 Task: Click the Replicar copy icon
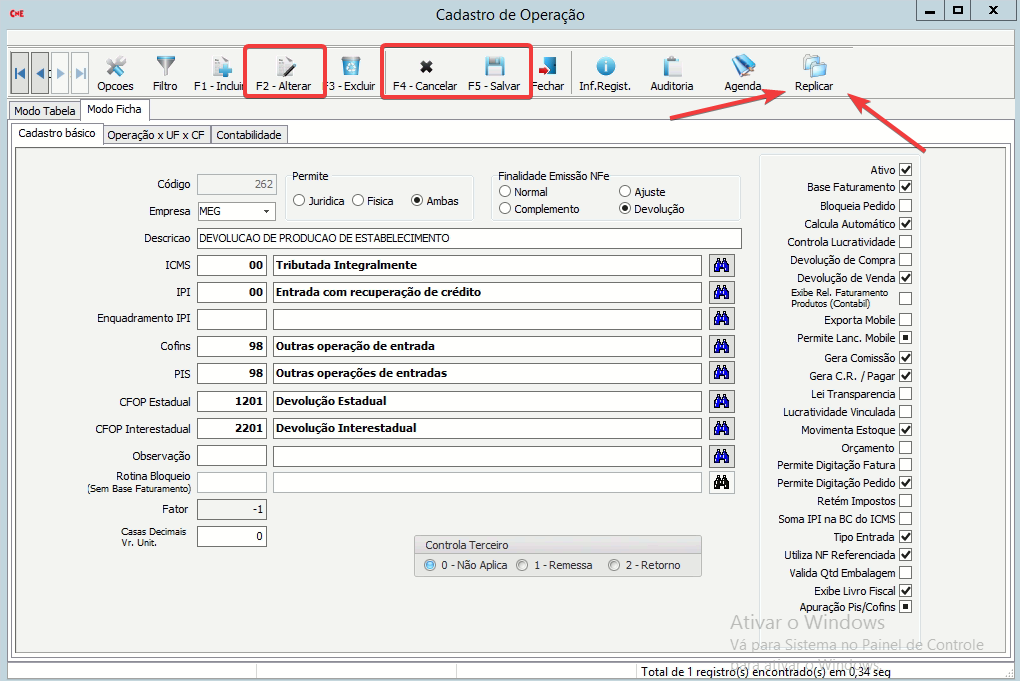point(813,74)
